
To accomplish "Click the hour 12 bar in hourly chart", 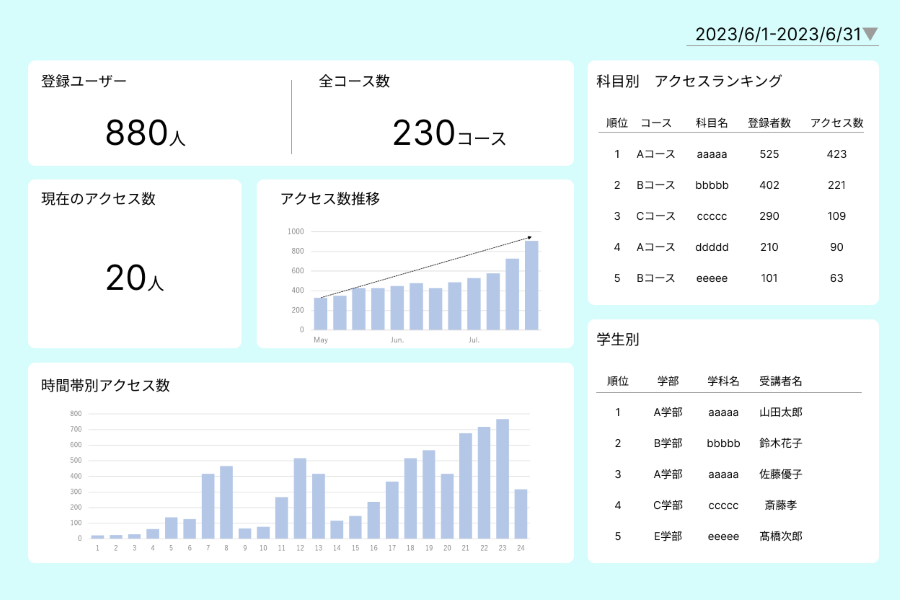I will pos(300,498).
